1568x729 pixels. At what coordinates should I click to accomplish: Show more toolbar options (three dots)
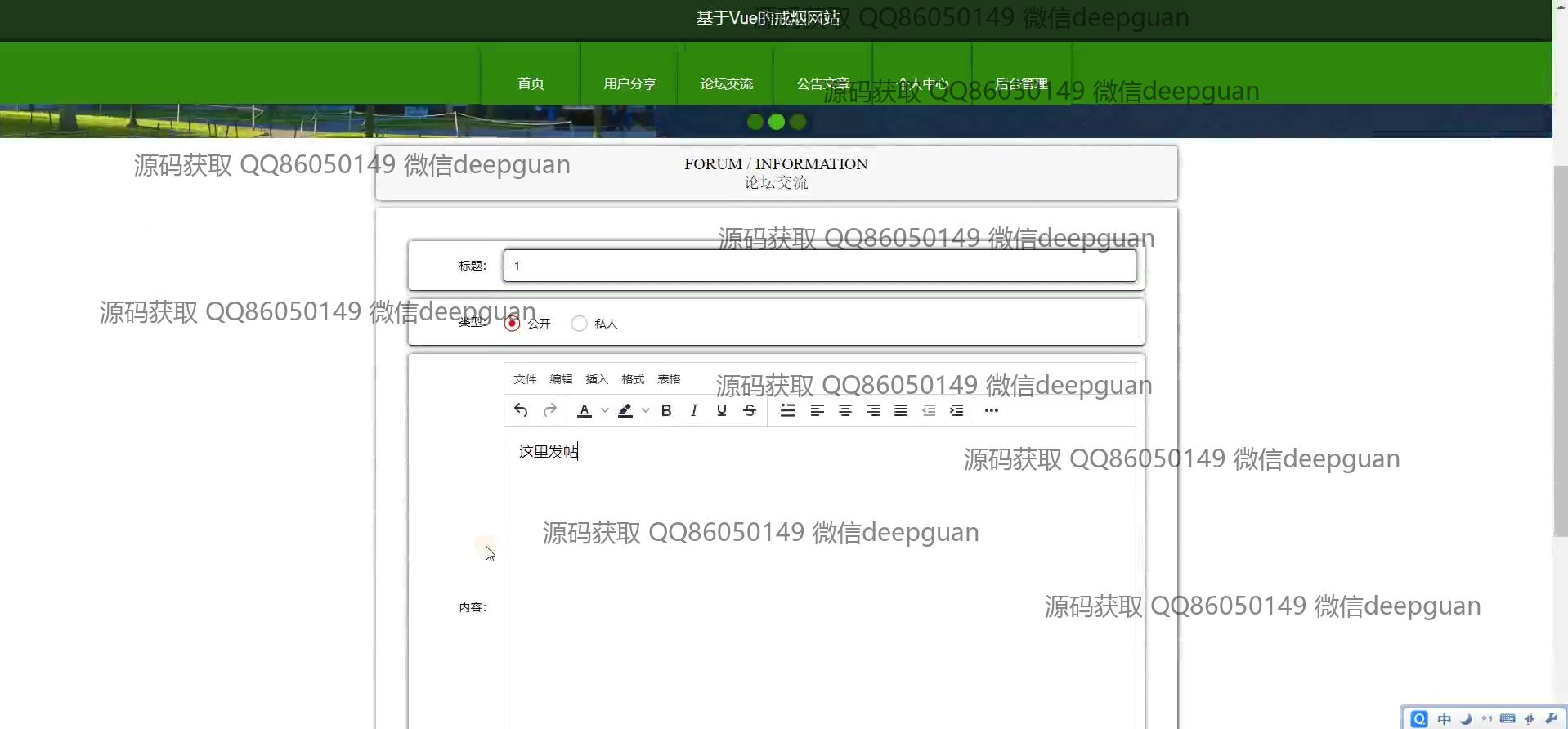(992, 410)
